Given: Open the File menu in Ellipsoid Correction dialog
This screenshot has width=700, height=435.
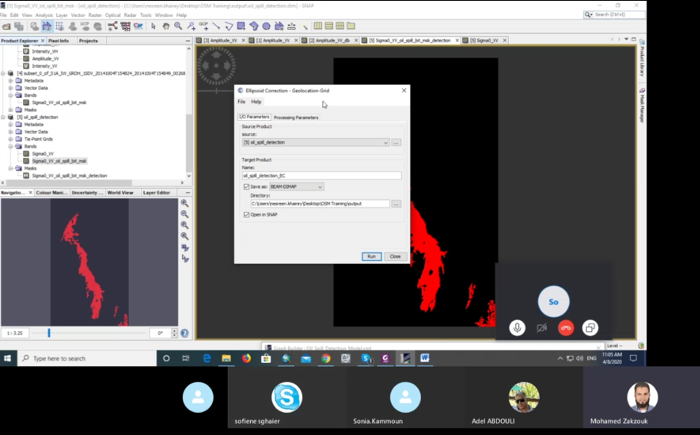Looking at the screenshot, I should click(242, 102).
